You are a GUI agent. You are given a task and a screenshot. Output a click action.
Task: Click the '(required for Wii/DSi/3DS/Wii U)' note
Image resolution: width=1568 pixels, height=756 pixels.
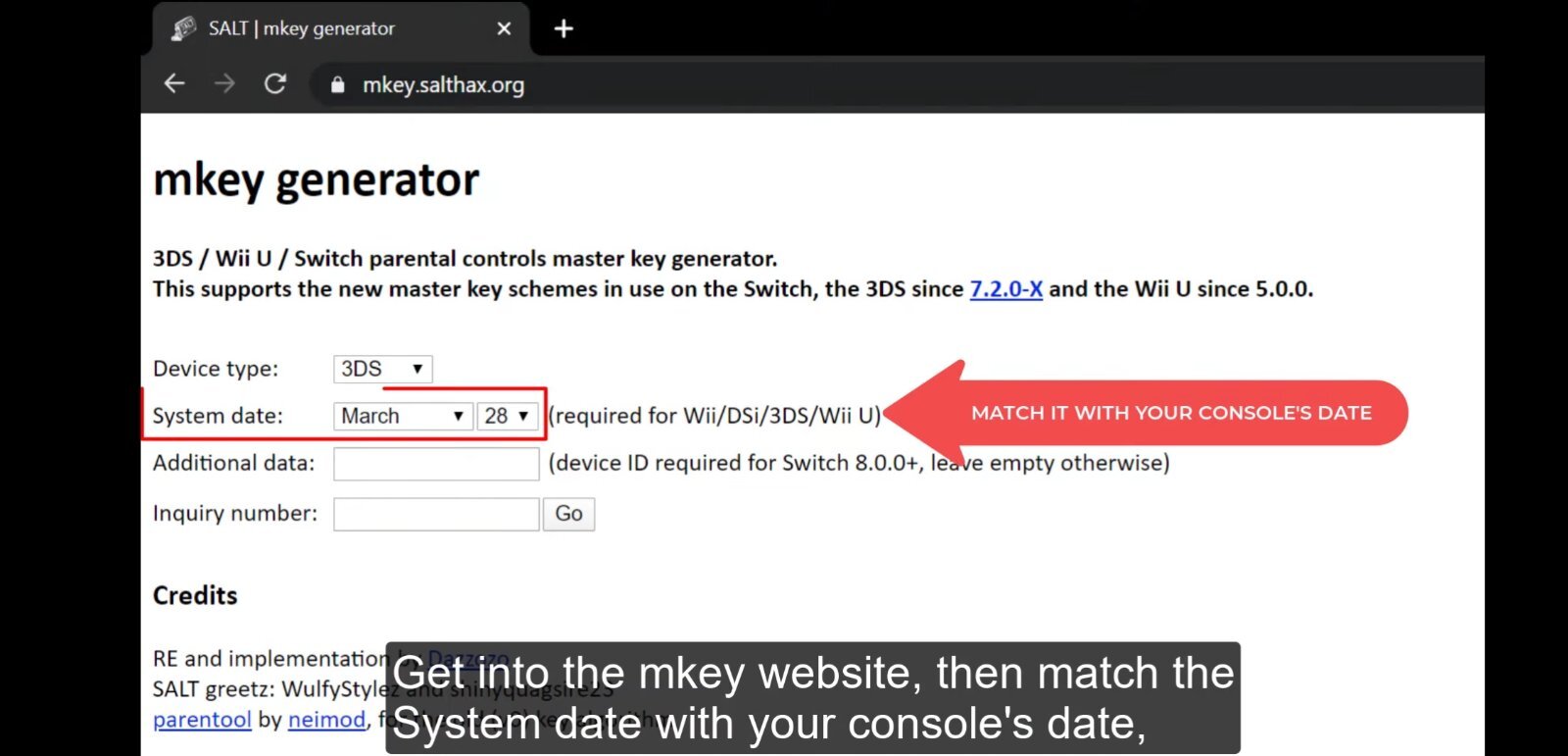click(714, 416)
